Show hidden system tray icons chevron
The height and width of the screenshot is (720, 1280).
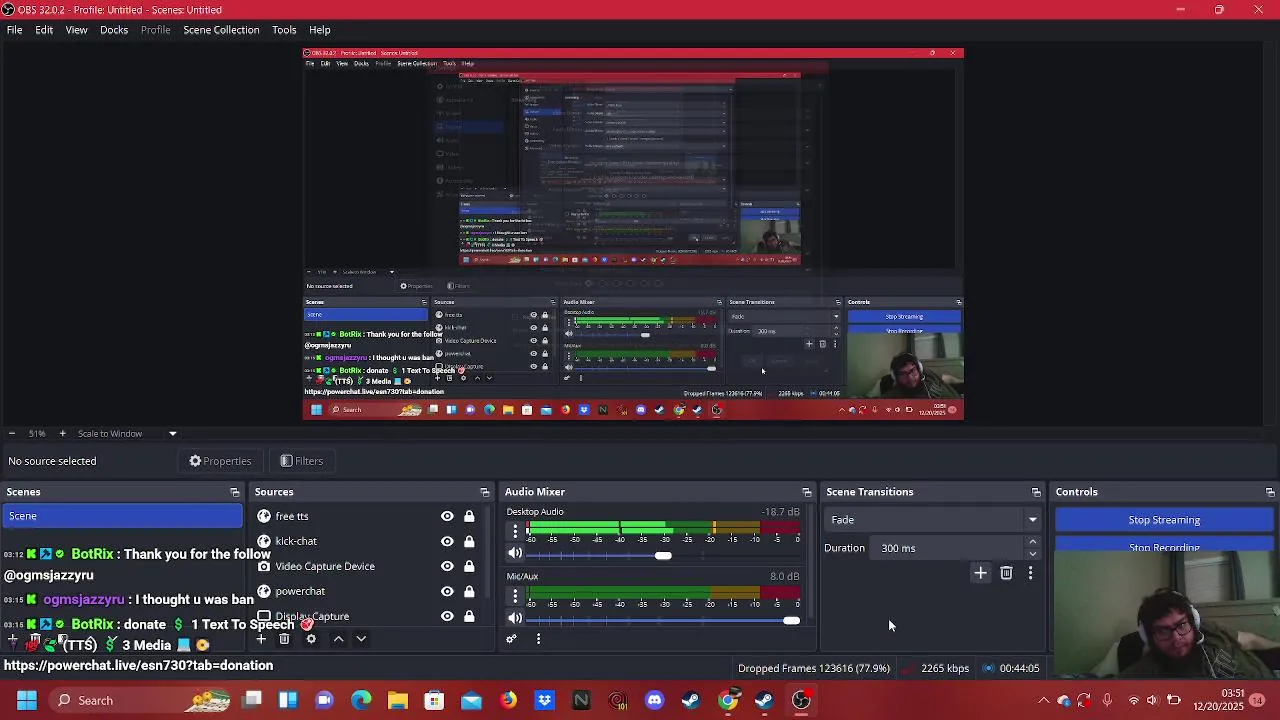[1044, 700]
